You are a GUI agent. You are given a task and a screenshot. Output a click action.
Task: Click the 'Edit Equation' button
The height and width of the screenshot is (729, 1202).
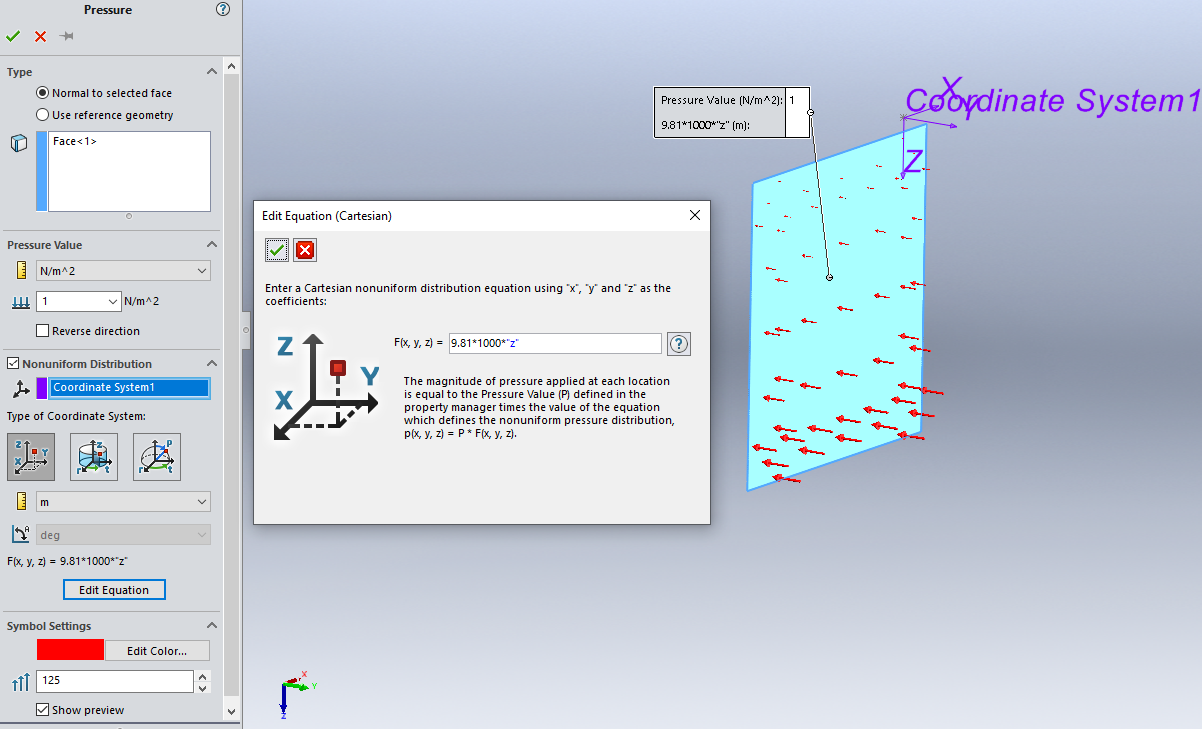pyautogui.click(x=114, y=590)
